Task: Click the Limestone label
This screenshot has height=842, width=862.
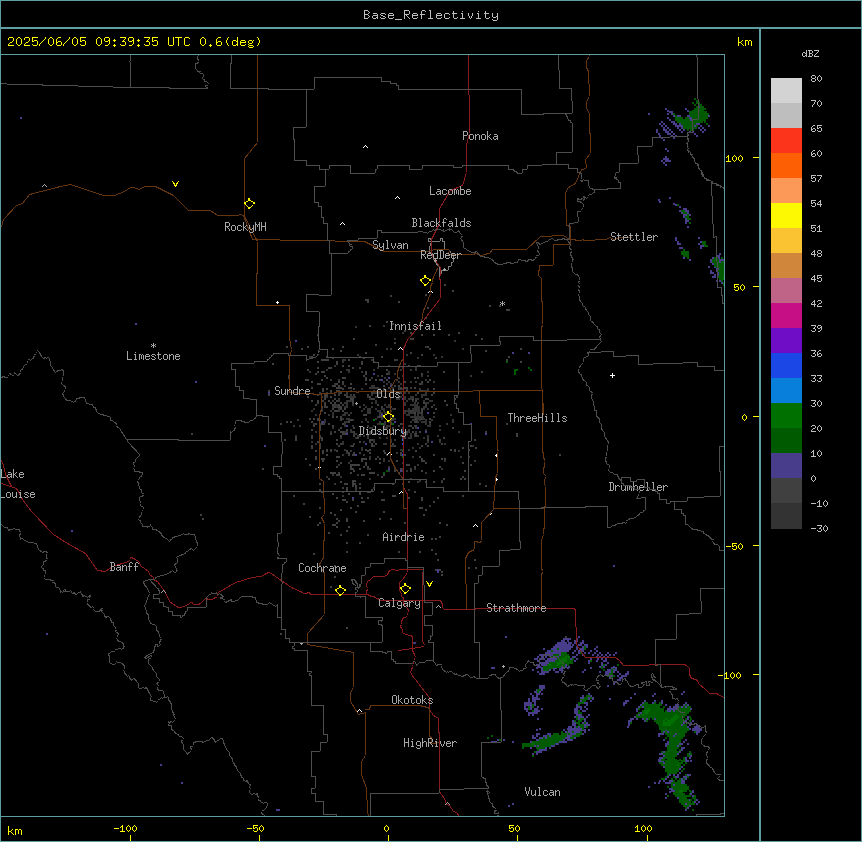Action: pyautogui.click(x=153, y=356)
